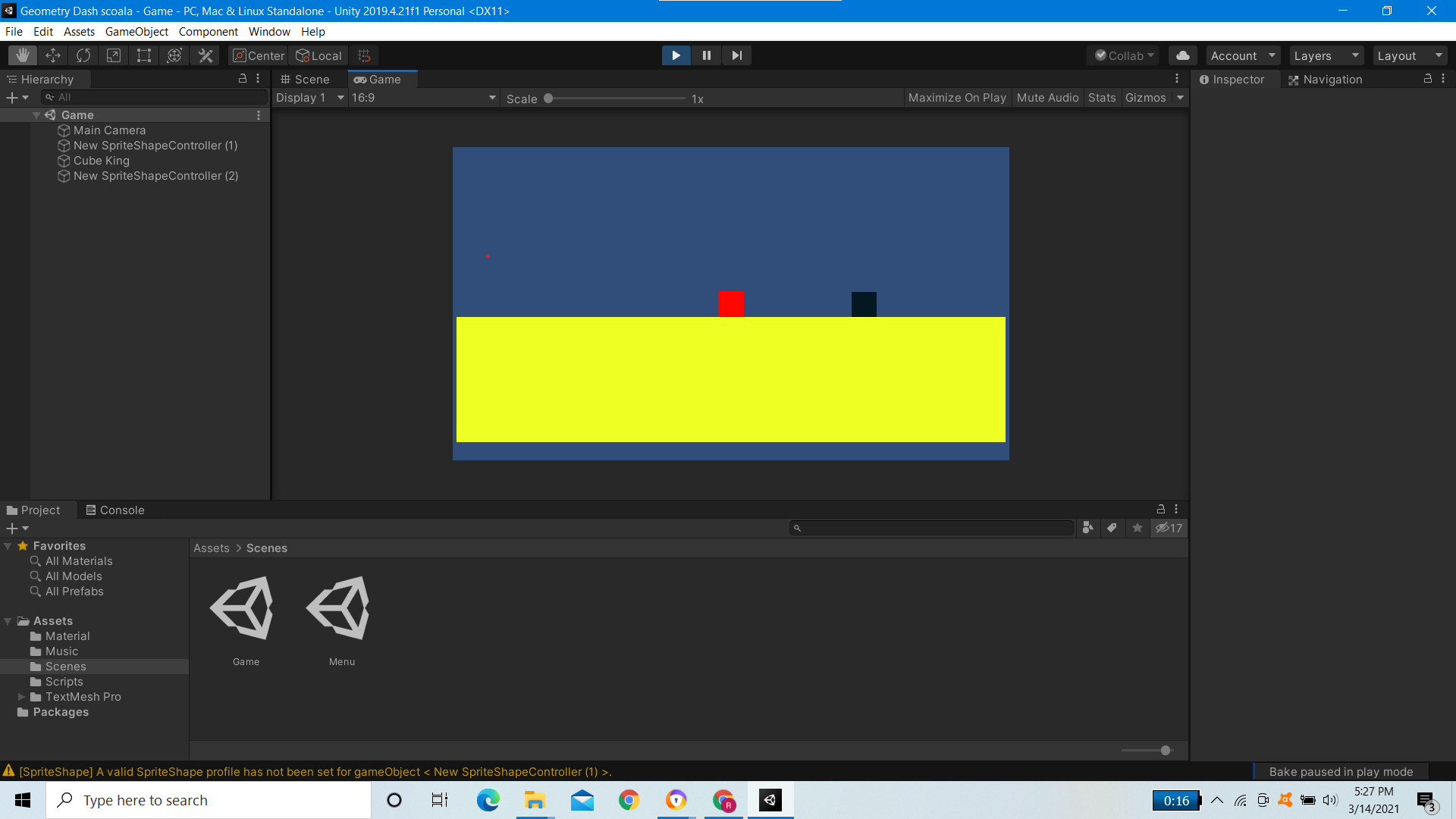Switch to the Scene tab
The height and width of the screenshot is (819, 1456).
click(x=305, y=79)
